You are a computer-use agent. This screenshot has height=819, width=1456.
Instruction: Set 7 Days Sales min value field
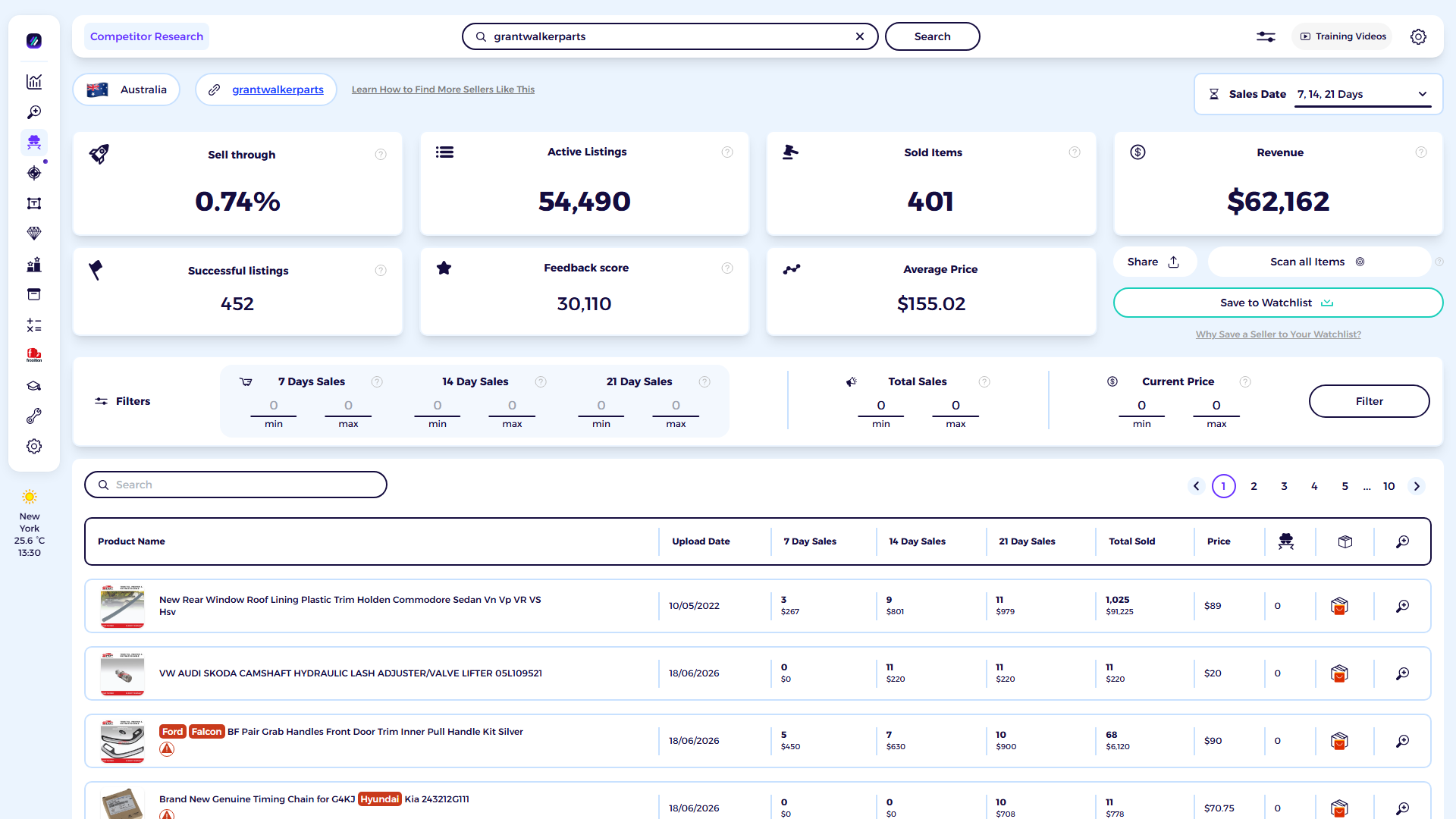coord(274,406)
